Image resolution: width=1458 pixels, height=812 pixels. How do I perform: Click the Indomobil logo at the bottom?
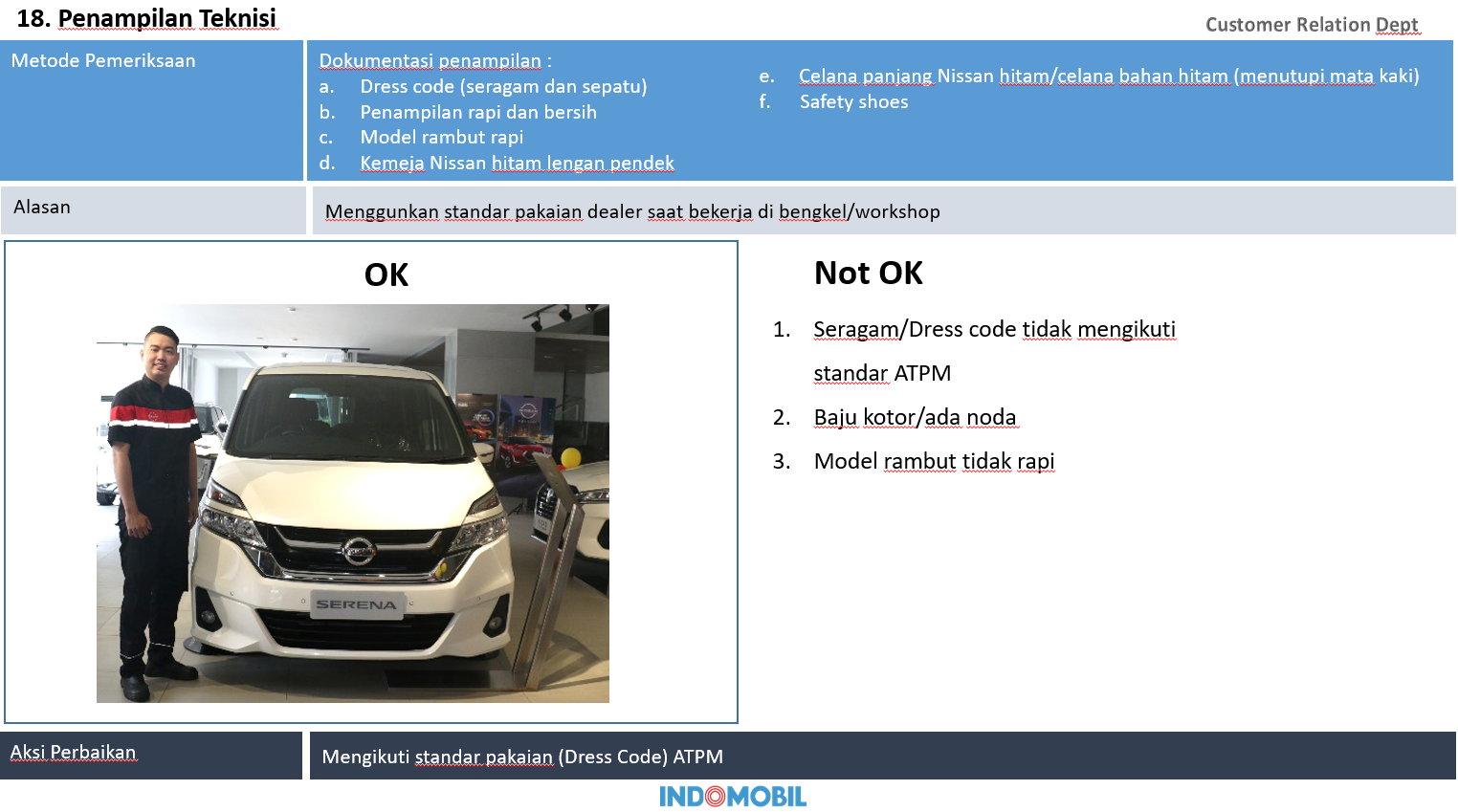pos(732,795)
